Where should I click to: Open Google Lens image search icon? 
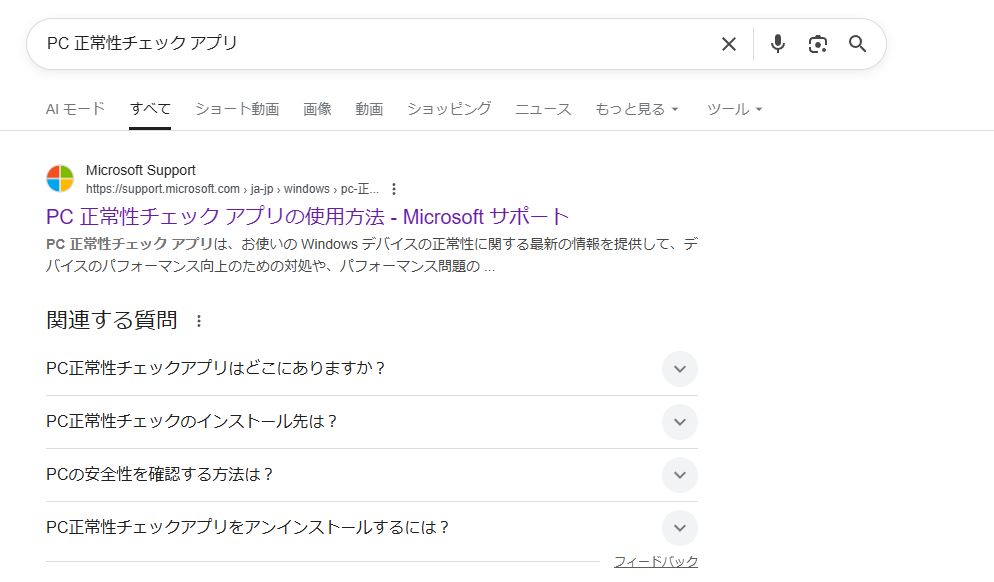[818, 44]
